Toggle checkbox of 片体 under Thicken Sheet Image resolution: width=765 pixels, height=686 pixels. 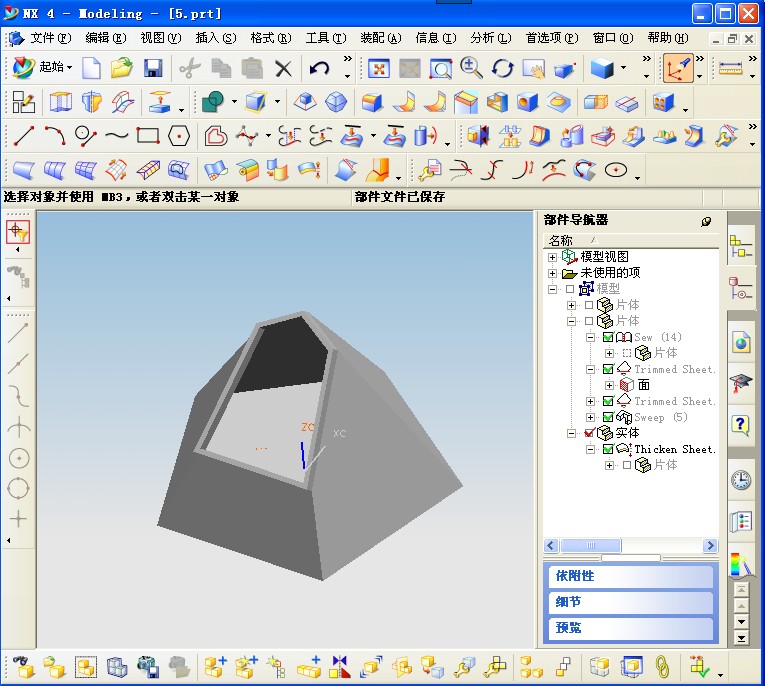627,465
